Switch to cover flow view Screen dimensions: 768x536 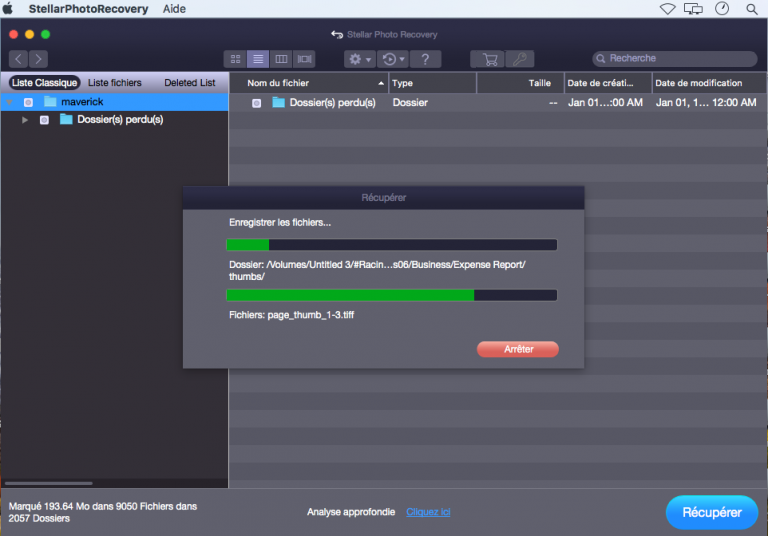point(304,59)
